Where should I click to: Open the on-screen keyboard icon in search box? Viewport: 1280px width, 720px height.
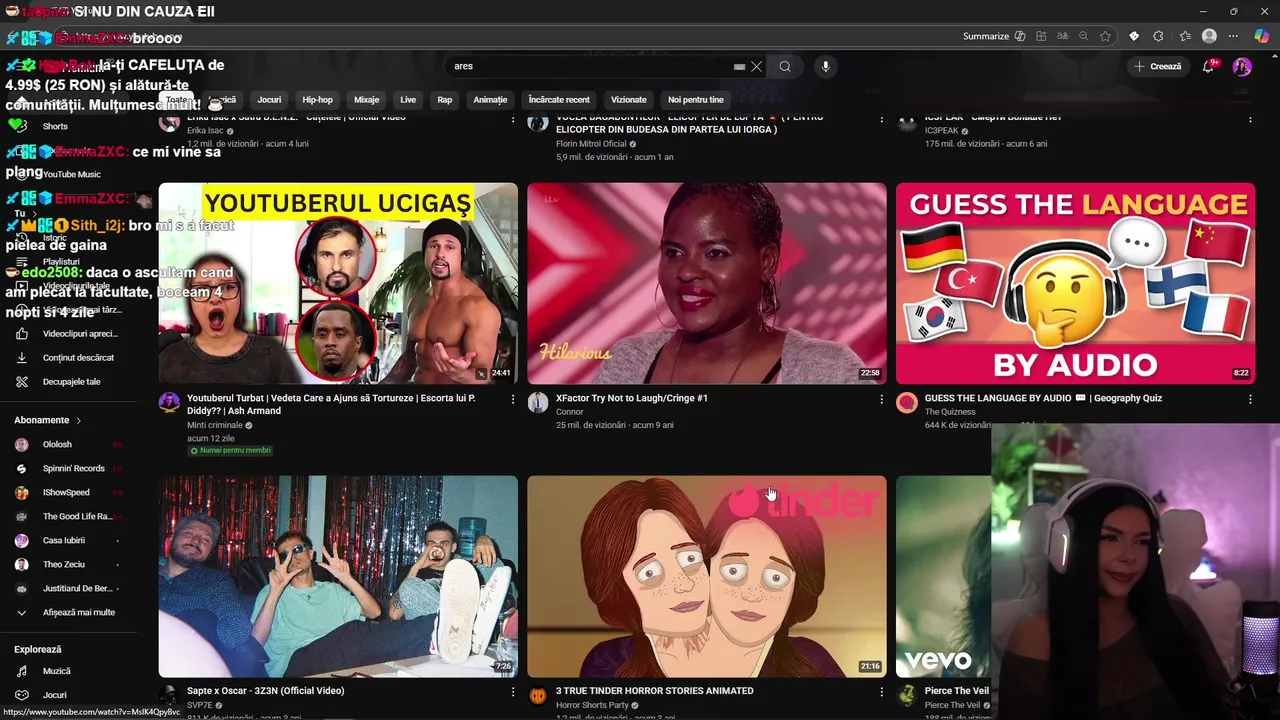(x=739, y=66)
